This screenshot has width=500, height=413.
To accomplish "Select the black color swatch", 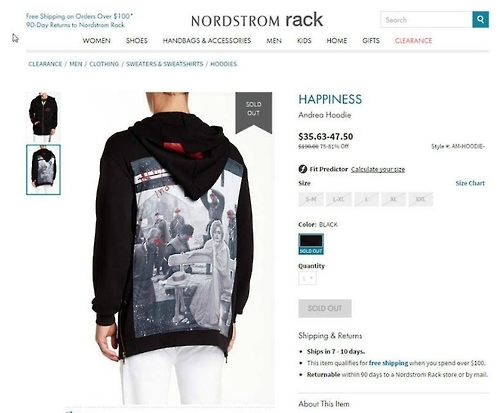I will 311,244.
